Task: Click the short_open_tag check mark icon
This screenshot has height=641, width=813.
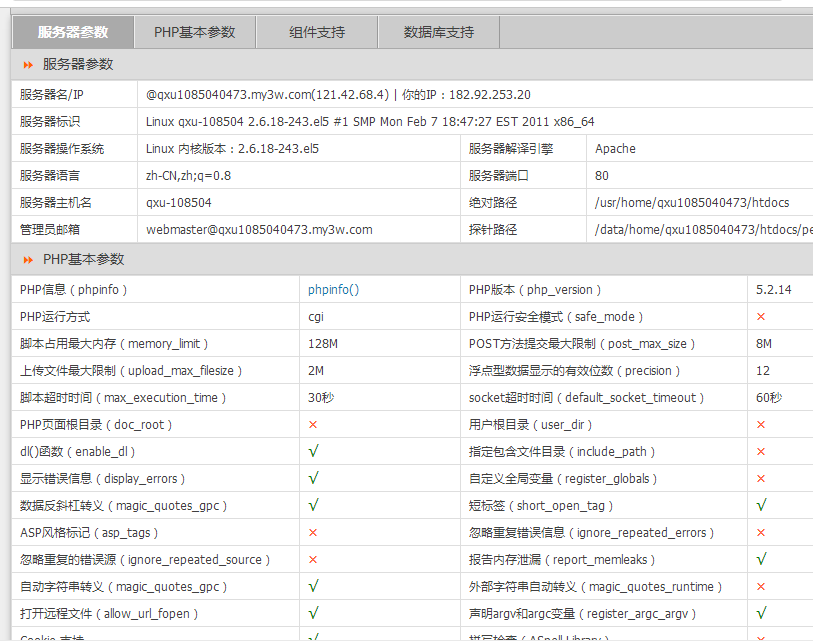Action: coord(761,506)
